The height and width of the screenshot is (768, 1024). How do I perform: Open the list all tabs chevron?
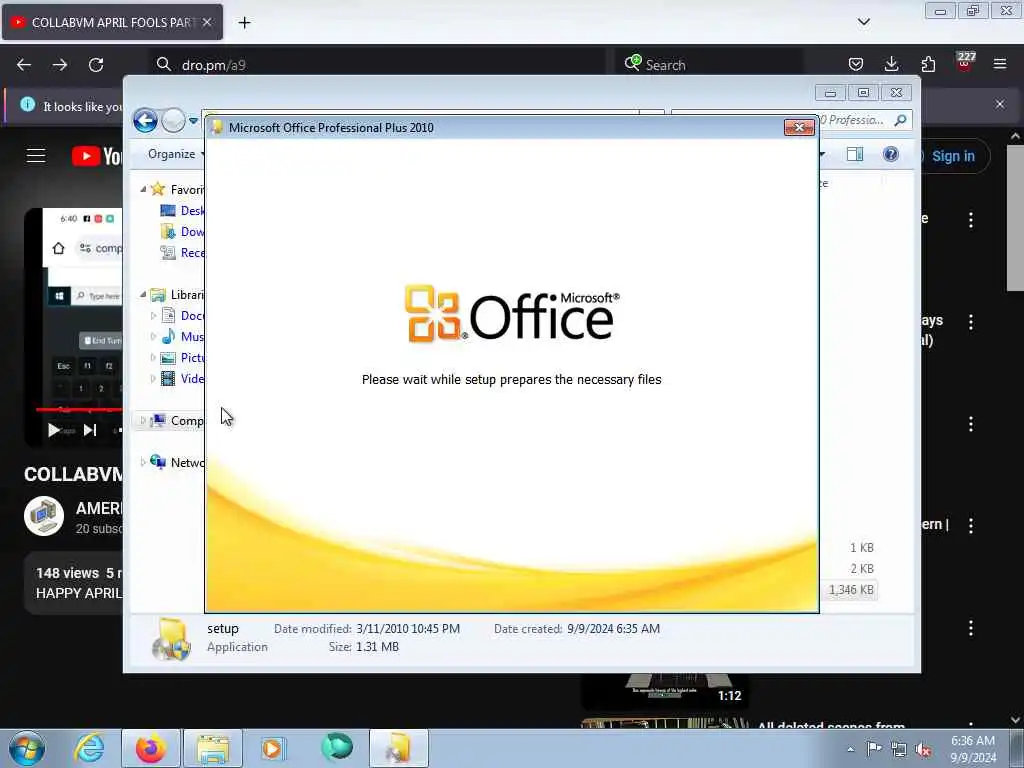pos(864,22)
